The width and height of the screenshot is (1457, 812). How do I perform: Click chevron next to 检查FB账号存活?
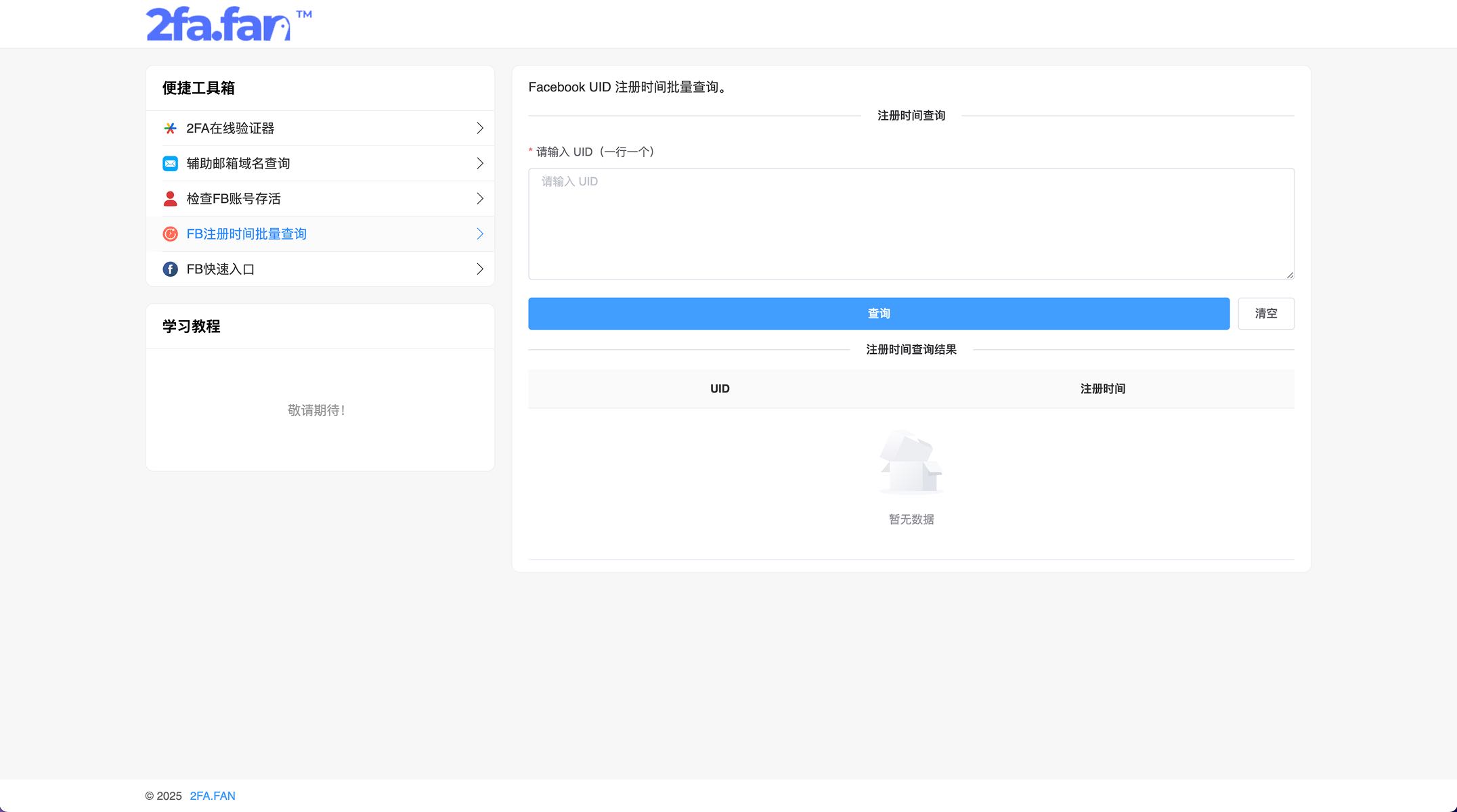(x=480, y=199)
